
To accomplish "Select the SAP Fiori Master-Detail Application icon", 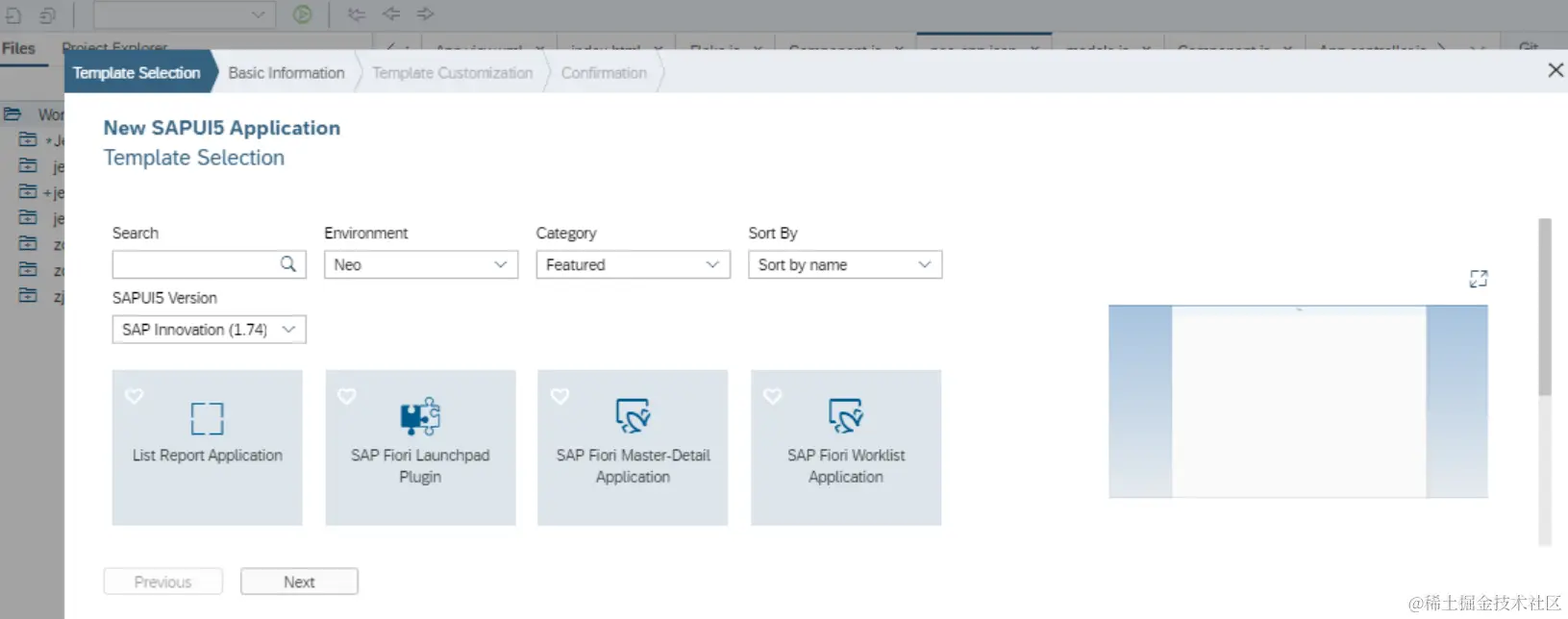I will (x=633, y=416).
